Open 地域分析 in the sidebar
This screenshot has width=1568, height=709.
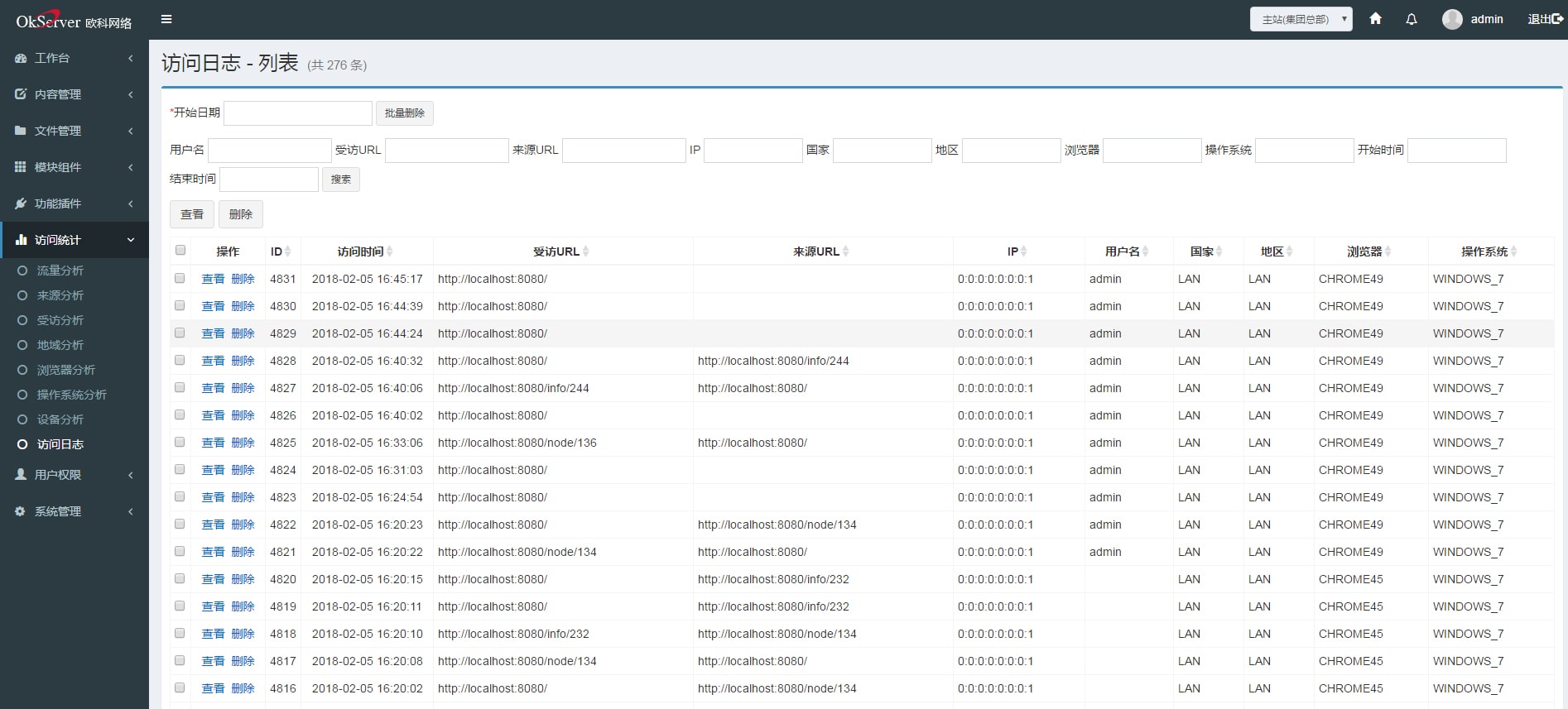point(60,345)
